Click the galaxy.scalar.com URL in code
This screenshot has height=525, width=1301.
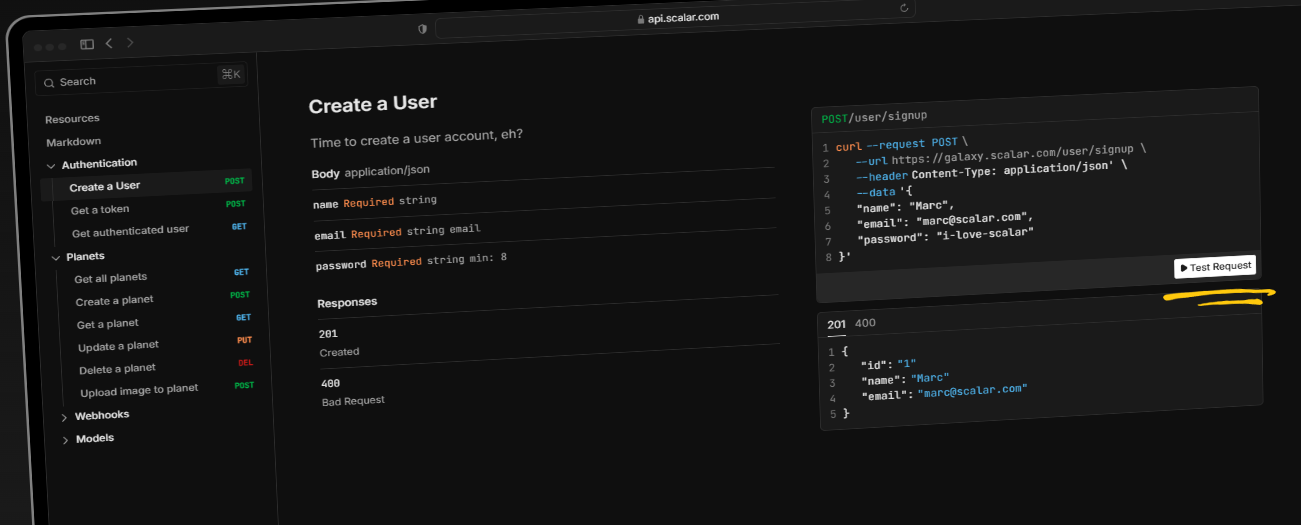coord(1014,154)
